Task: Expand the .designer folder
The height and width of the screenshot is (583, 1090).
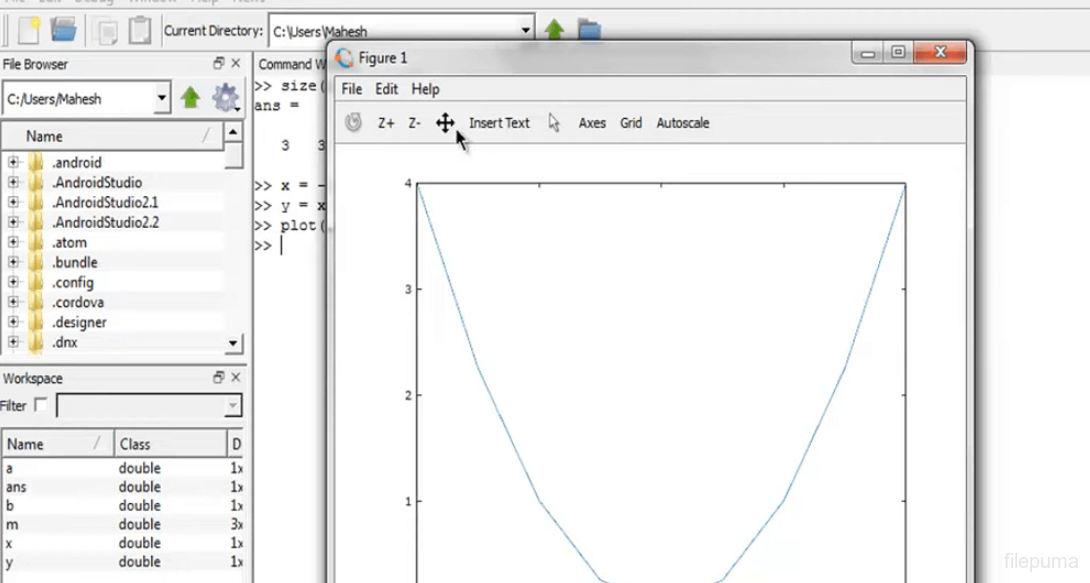Action: pos(13,322)
